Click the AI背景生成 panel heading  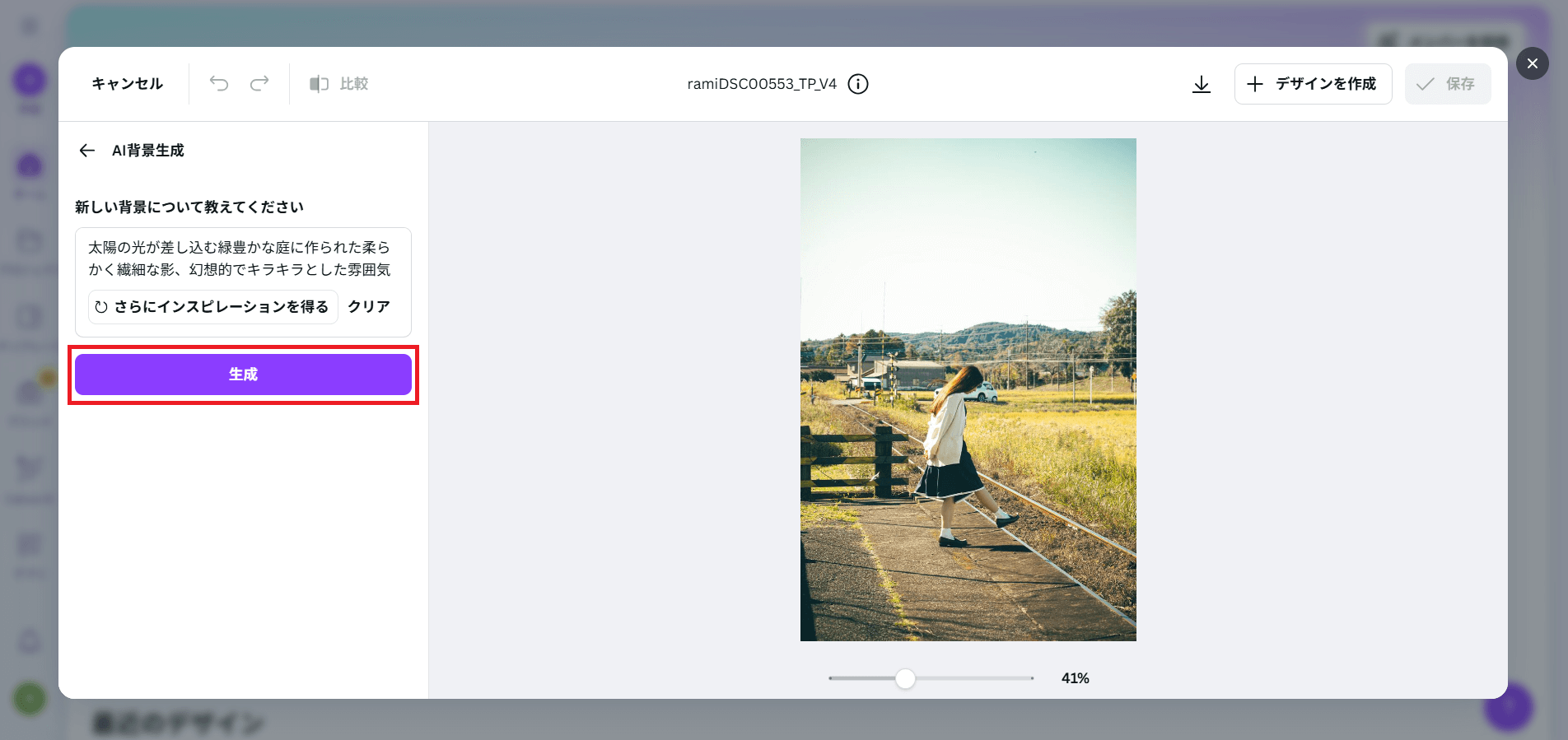coord(148,151)
